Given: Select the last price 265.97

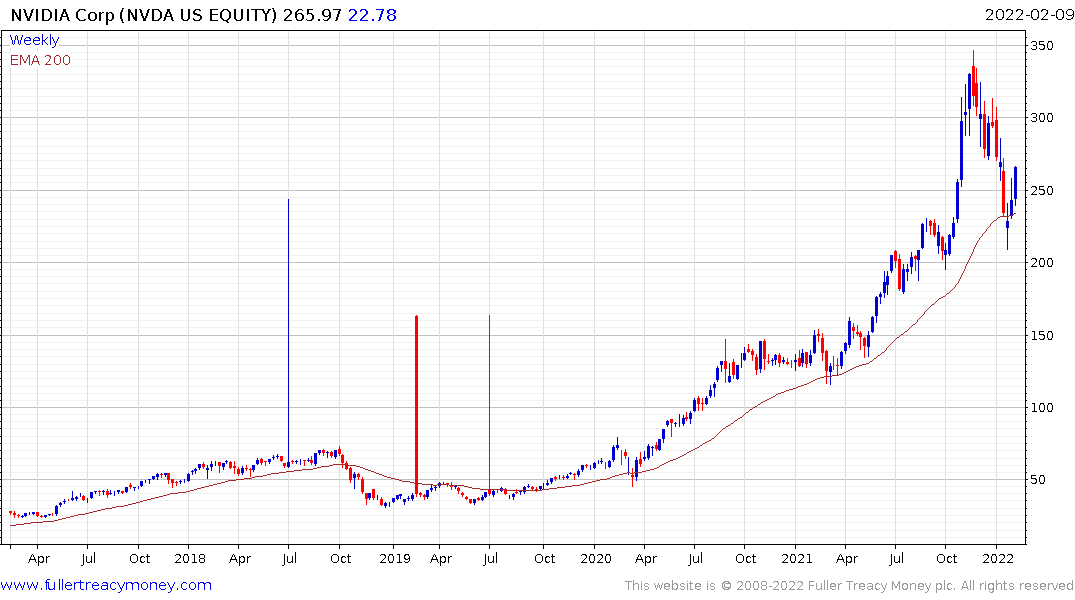Looking at the screenshot, I should click(x=312, y=15).
